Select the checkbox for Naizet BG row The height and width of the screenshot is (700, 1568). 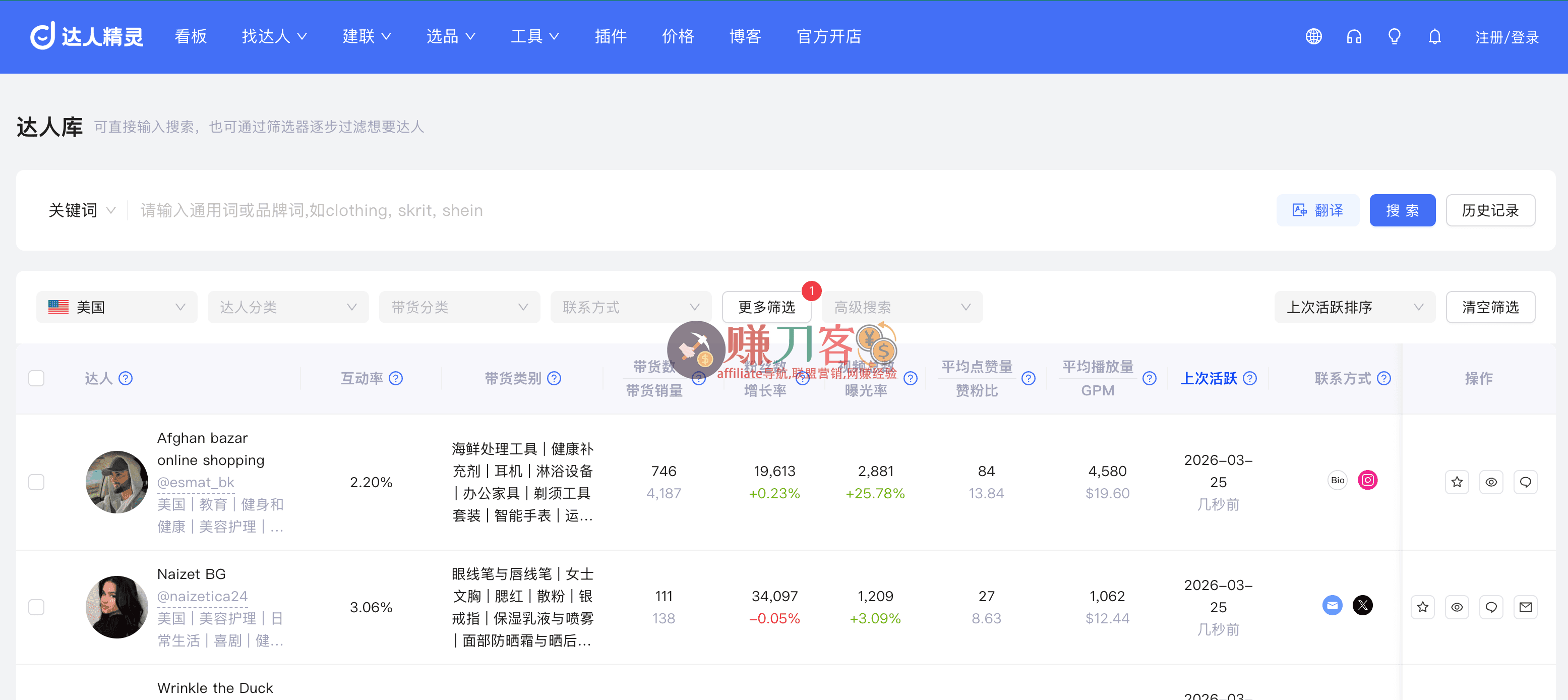pyautogui.click(x=36, y=607)
